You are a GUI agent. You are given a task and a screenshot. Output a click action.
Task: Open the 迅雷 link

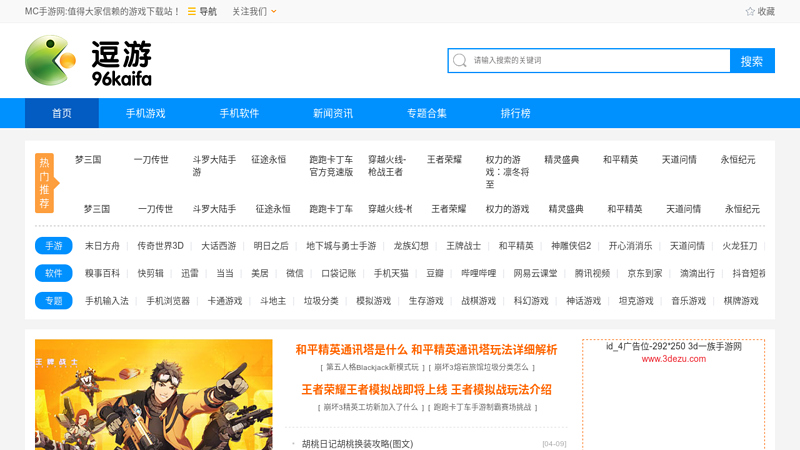point(190,273)
